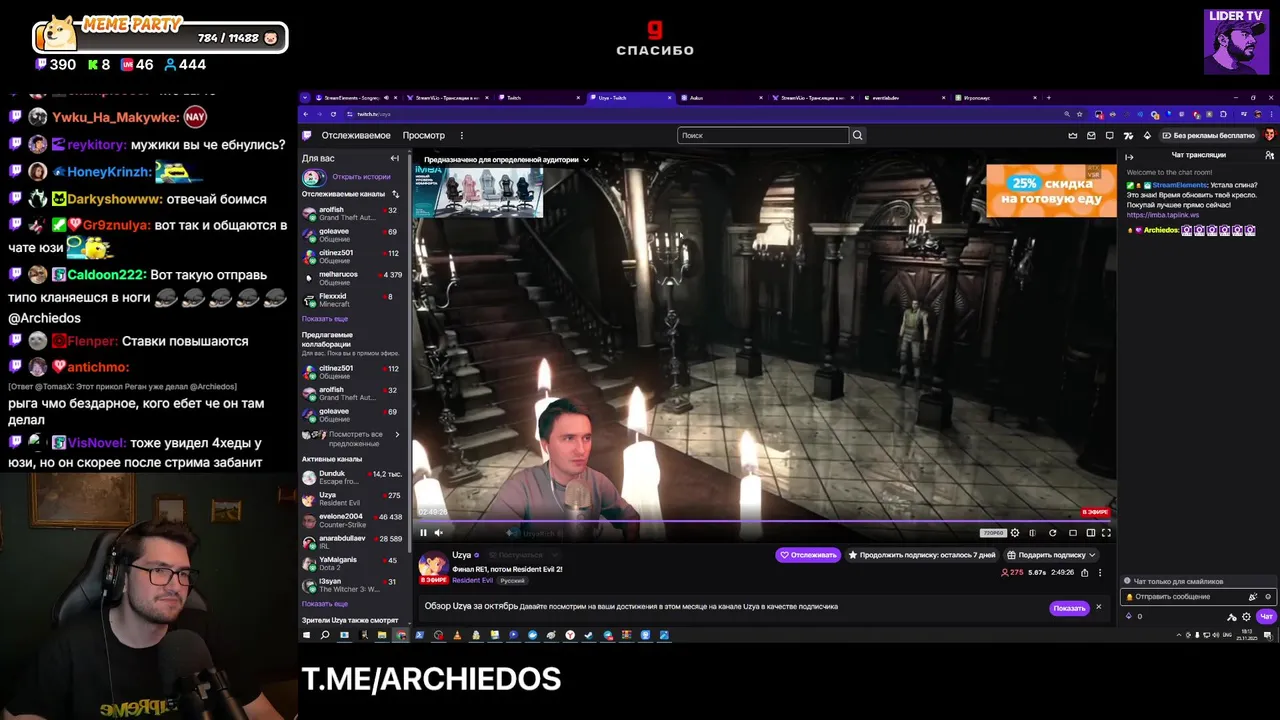Mute the stream volume
Screen dimensions: 1280x720
[x=438, y=533]
